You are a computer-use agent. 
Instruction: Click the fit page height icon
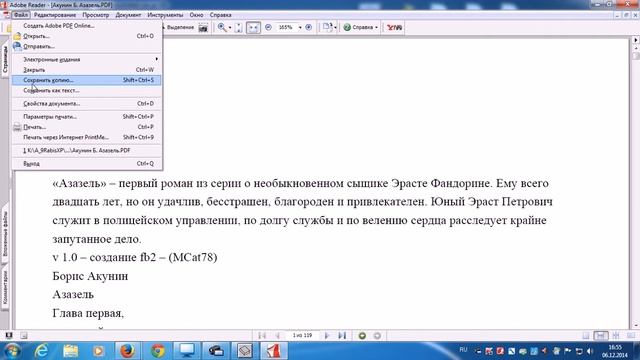[x=239, y=27]
